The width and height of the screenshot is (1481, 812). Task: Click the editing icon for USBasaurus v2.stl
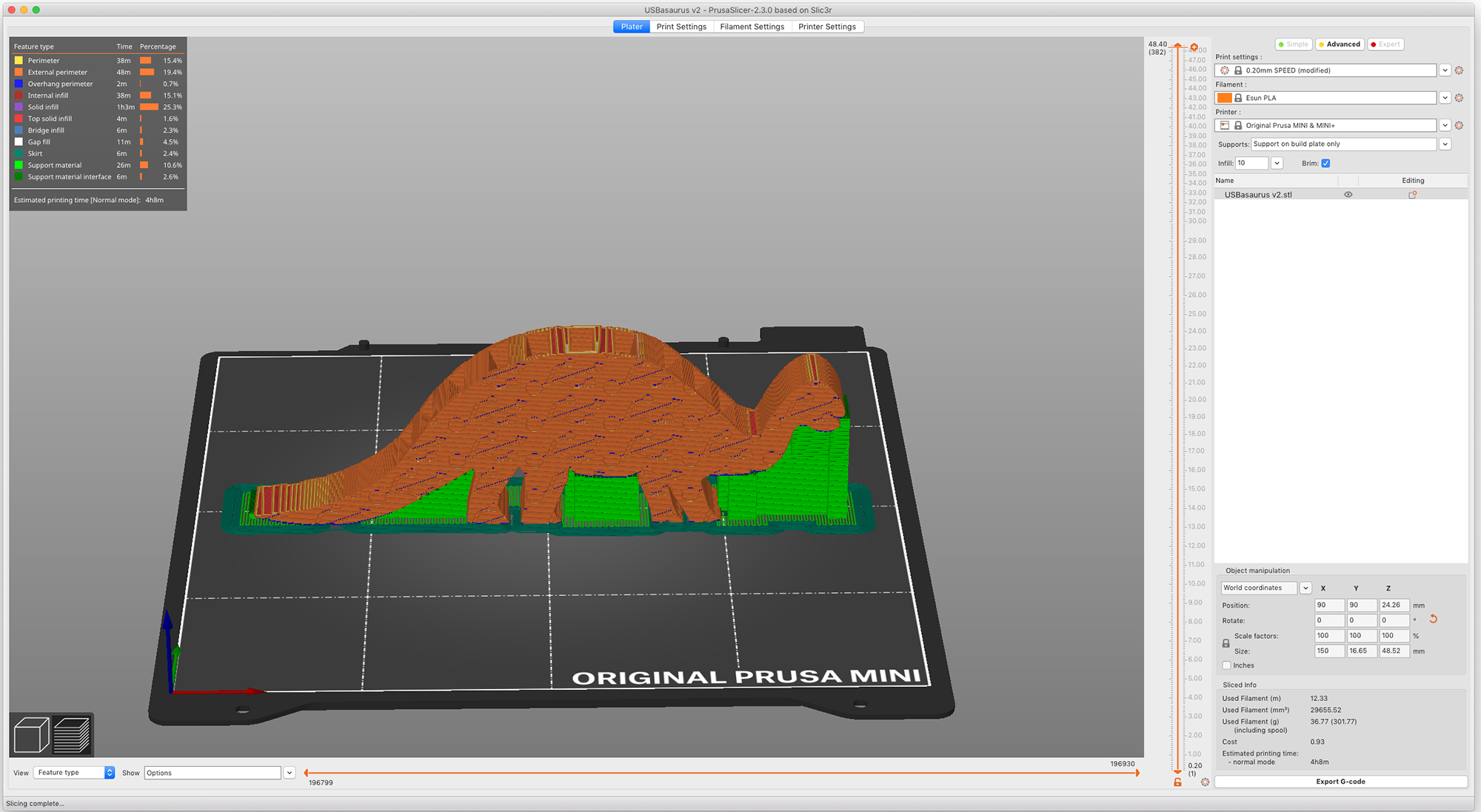point(1412,195)
